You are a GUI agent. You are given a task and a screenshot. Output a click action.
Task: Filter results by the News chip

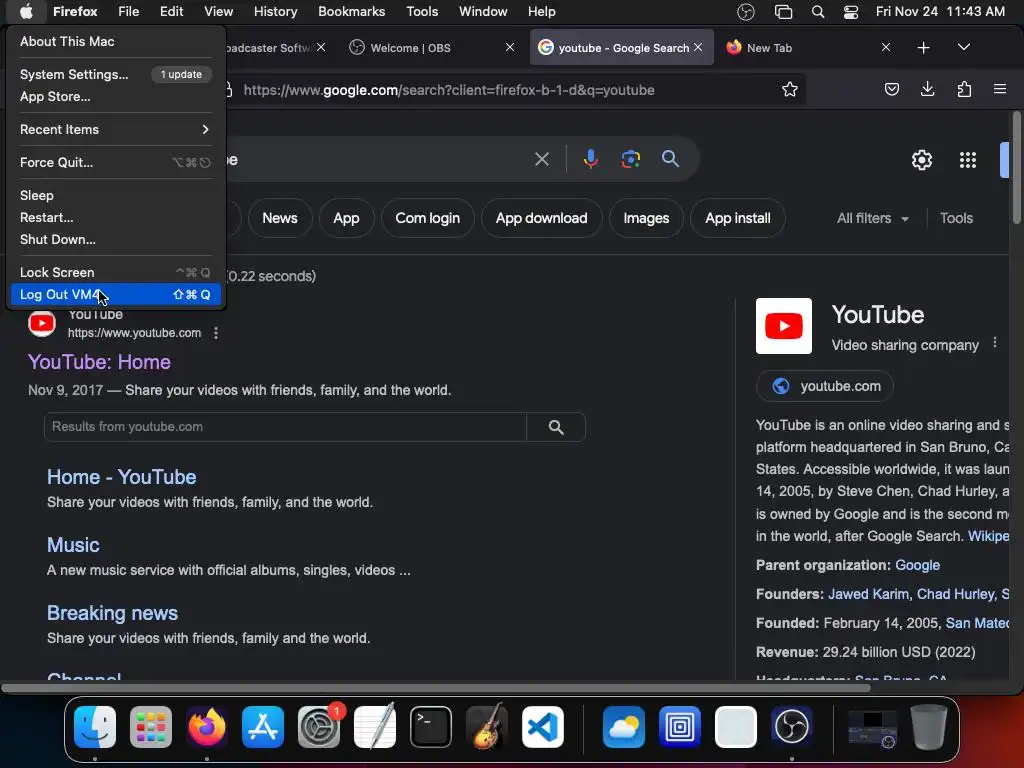280,218
